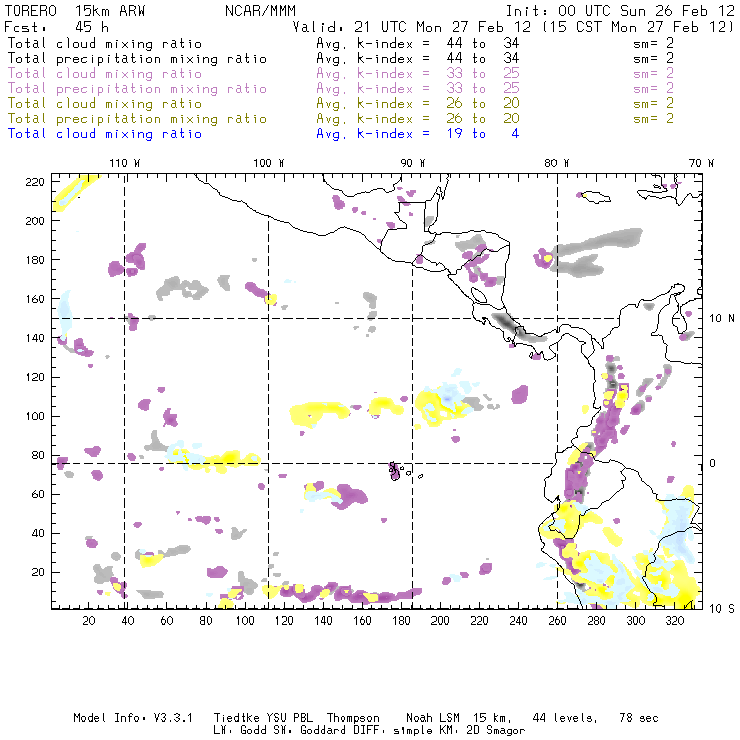740x740 pixels.
Task: Select the "LW: Godd" radiation label
Action: (x=239, y=731)
